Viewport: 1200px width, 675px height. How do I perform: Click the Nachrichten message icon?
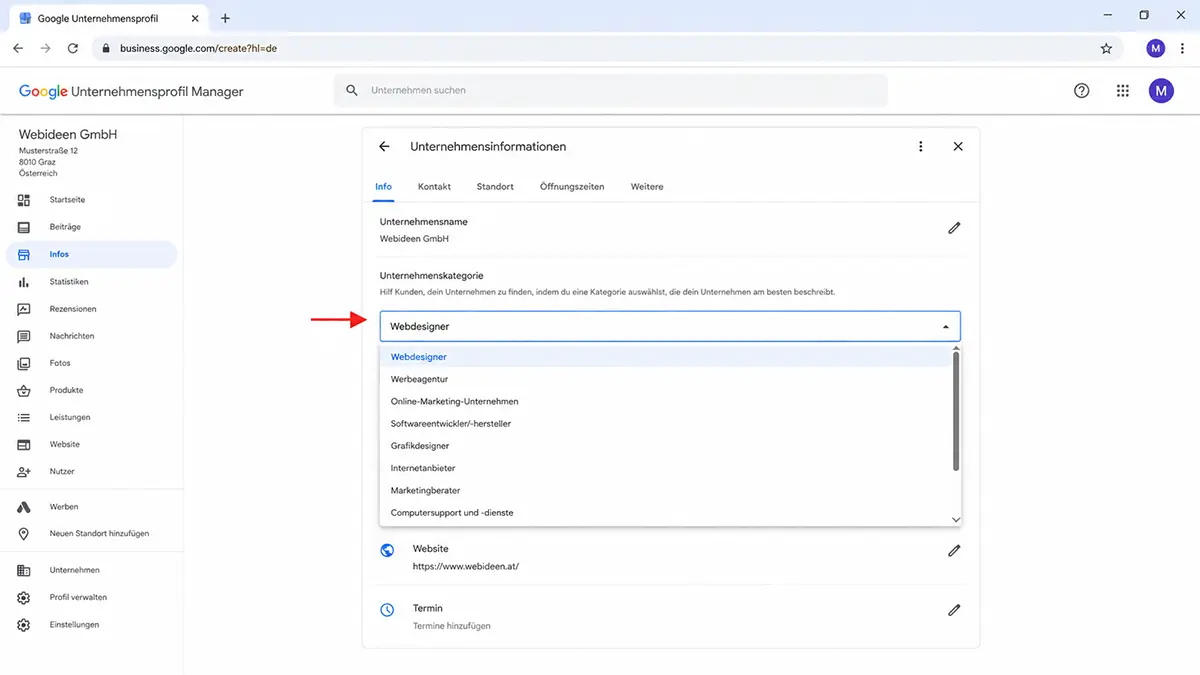(24, 336)
